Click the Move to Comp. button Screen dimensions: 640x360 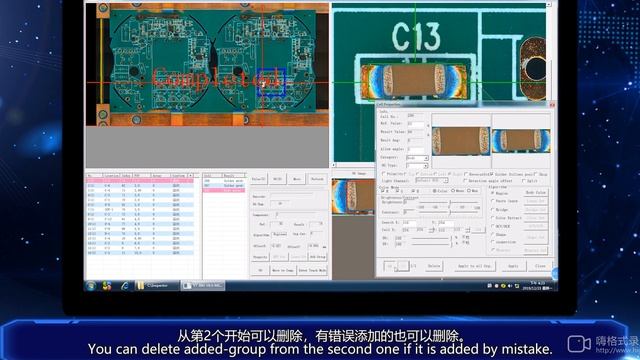(282, 271)
